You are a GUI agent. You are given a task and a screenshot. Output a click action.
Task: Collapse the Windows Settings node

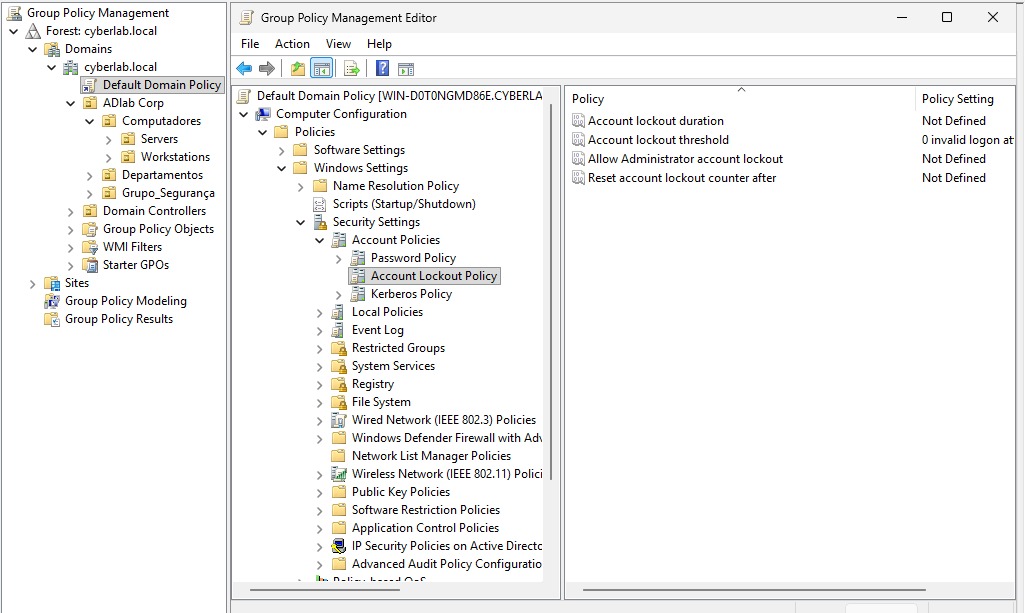coord(282,169)
